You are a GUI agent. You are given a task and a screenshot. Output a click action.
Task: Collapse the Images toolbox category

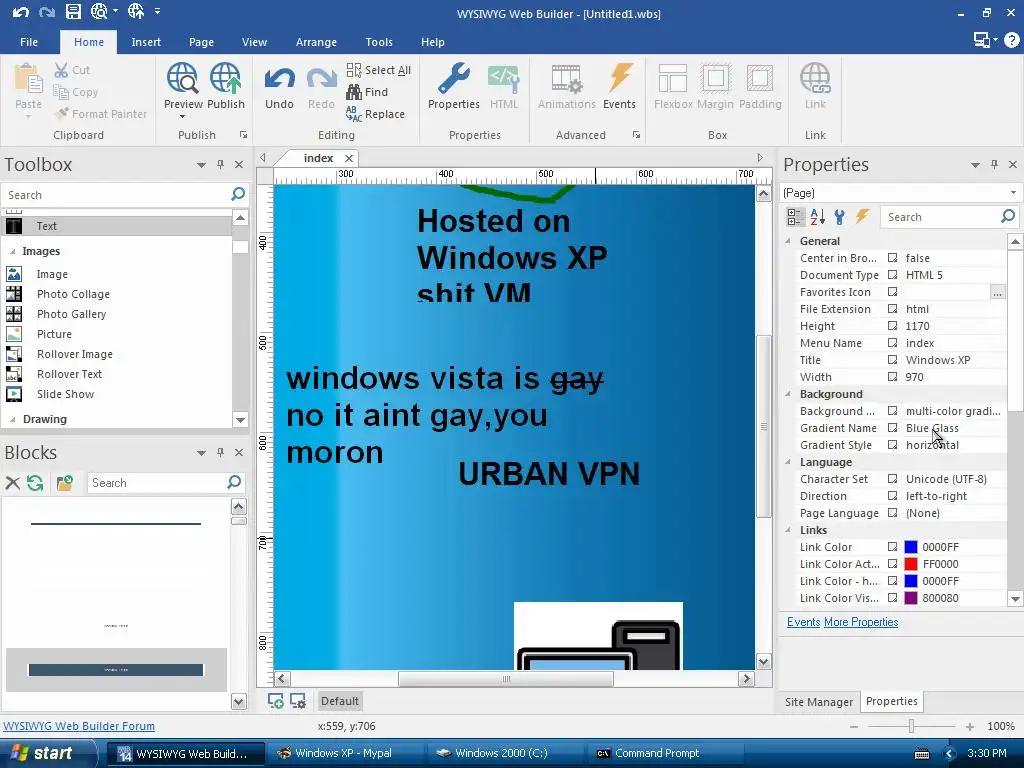pyautogui.click(x=12, y=251)
